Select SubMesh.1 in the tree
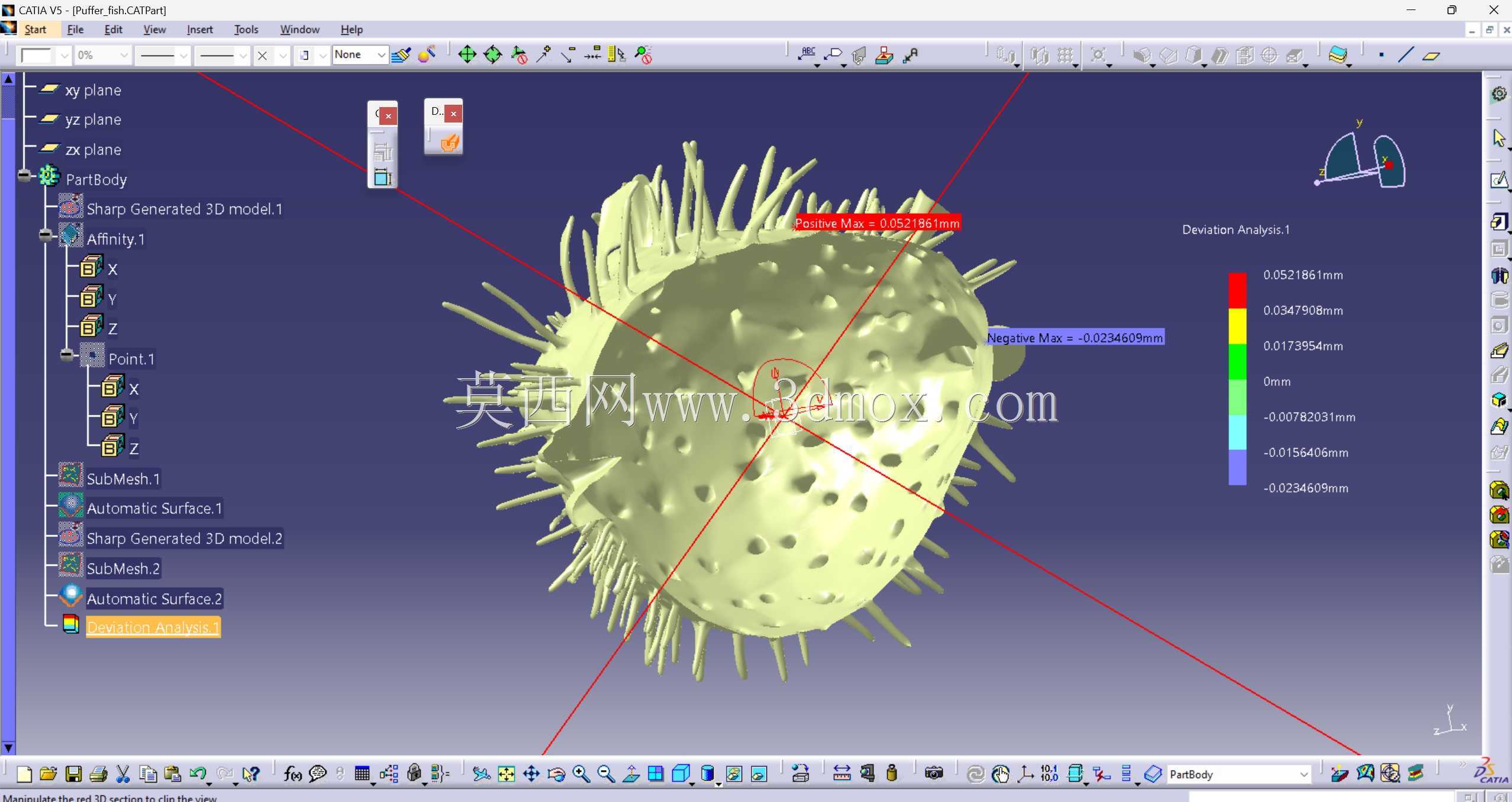This screenshot has width=1512, height=802. pyautogui.click(x=123, y=479)
